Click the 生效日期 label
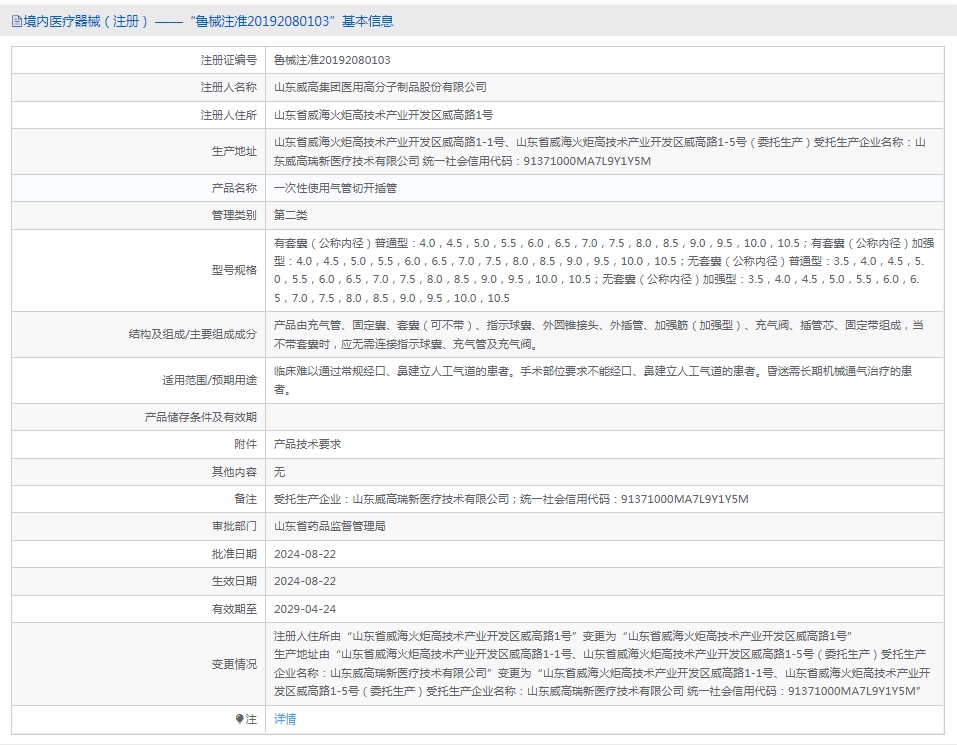 pos(234,581)
